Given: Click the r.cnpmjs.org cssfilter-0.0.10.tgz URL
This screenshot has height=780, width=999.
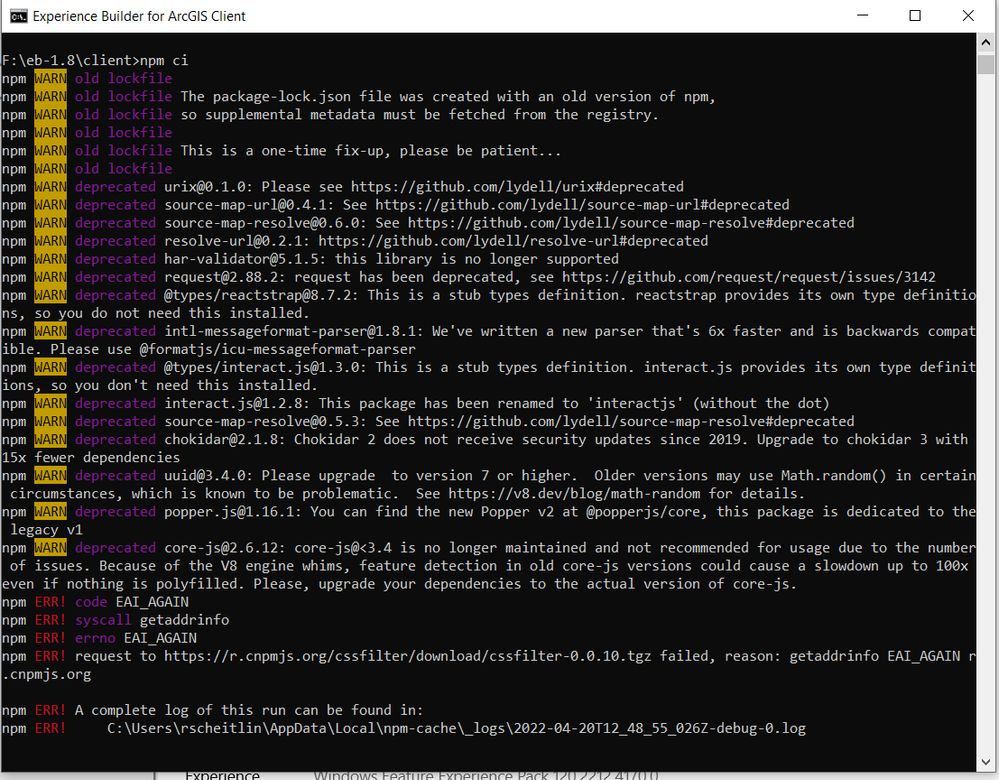Looking at the screenshot, I should click(x=408, y=656).
